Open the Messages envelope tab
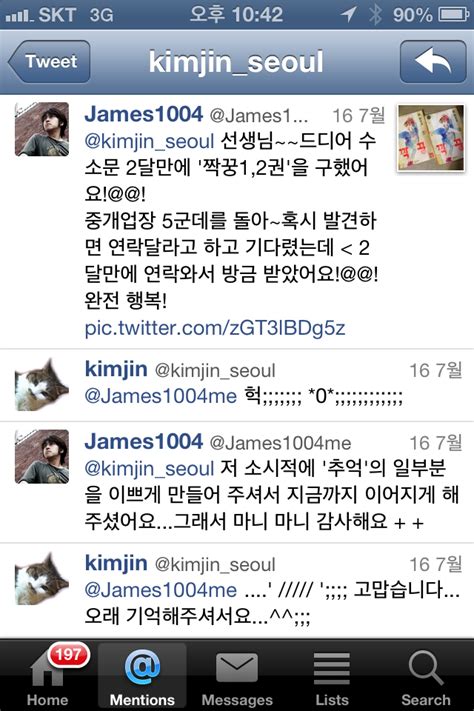This screenshot has width=474, height=711. point(237,675)
